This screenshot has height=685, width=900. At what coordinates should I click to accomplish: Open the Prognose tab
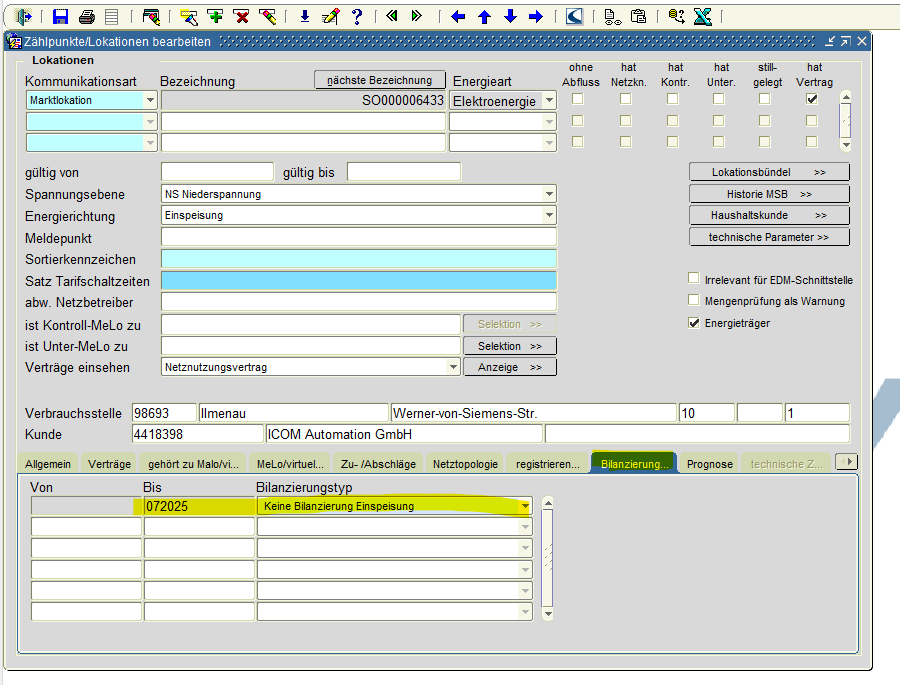(709, 464)
